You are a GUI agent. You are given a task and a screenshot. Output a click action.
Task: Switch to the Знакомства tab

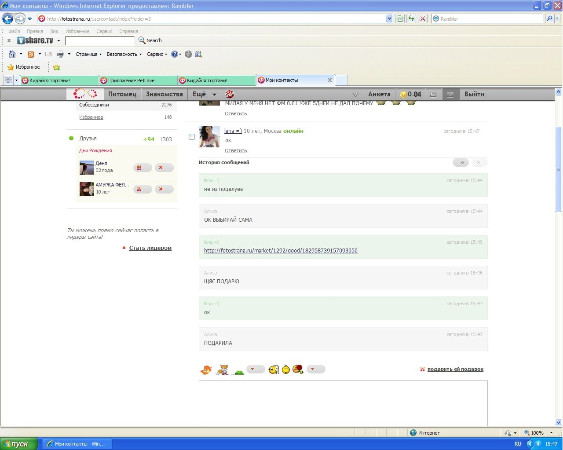[x=164, y=94]
